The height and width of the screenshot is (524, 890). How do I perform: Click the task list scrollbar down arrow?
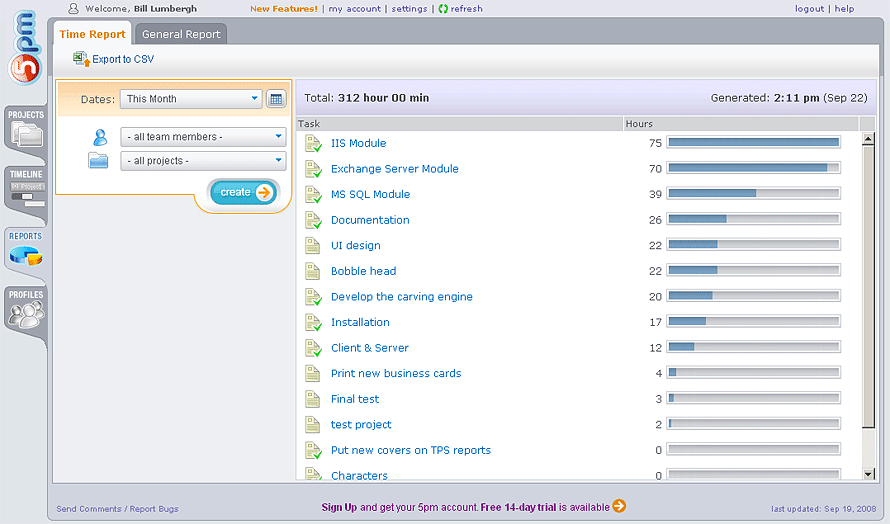867,474
